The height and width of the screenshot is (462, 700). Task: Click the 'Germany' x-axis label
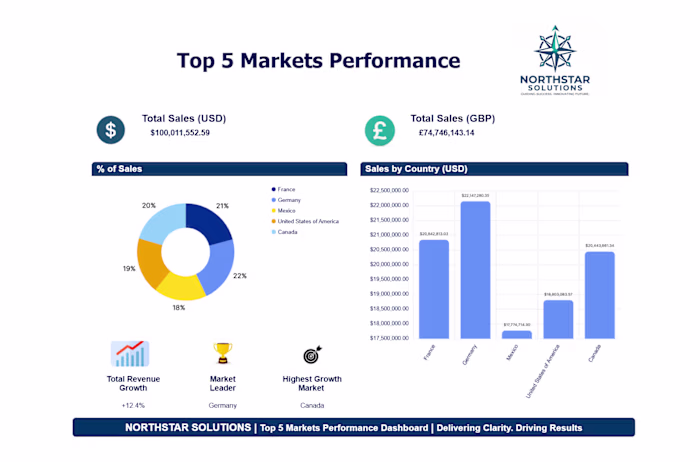click(470, 355)
